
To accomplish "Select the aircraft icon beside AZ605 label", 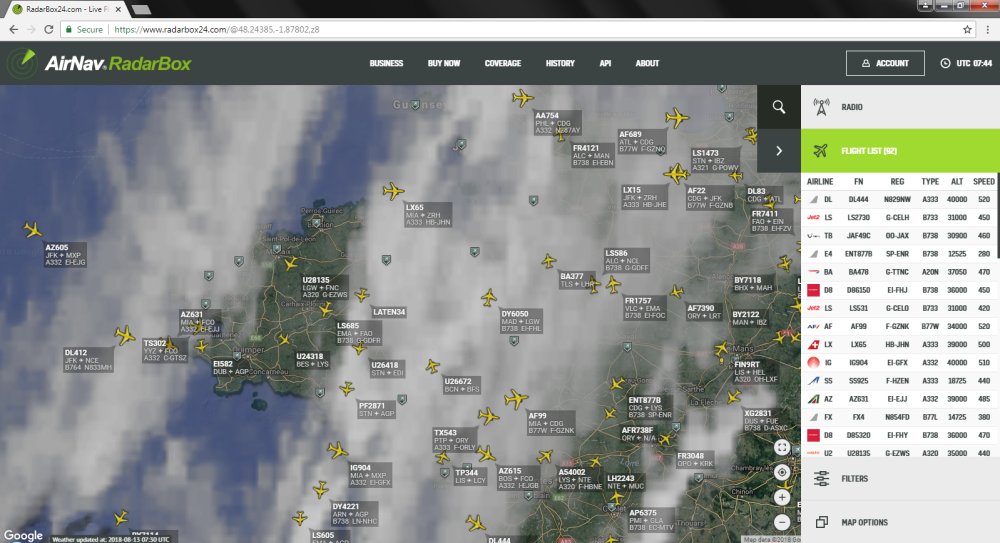I will (x=33, y=230).
